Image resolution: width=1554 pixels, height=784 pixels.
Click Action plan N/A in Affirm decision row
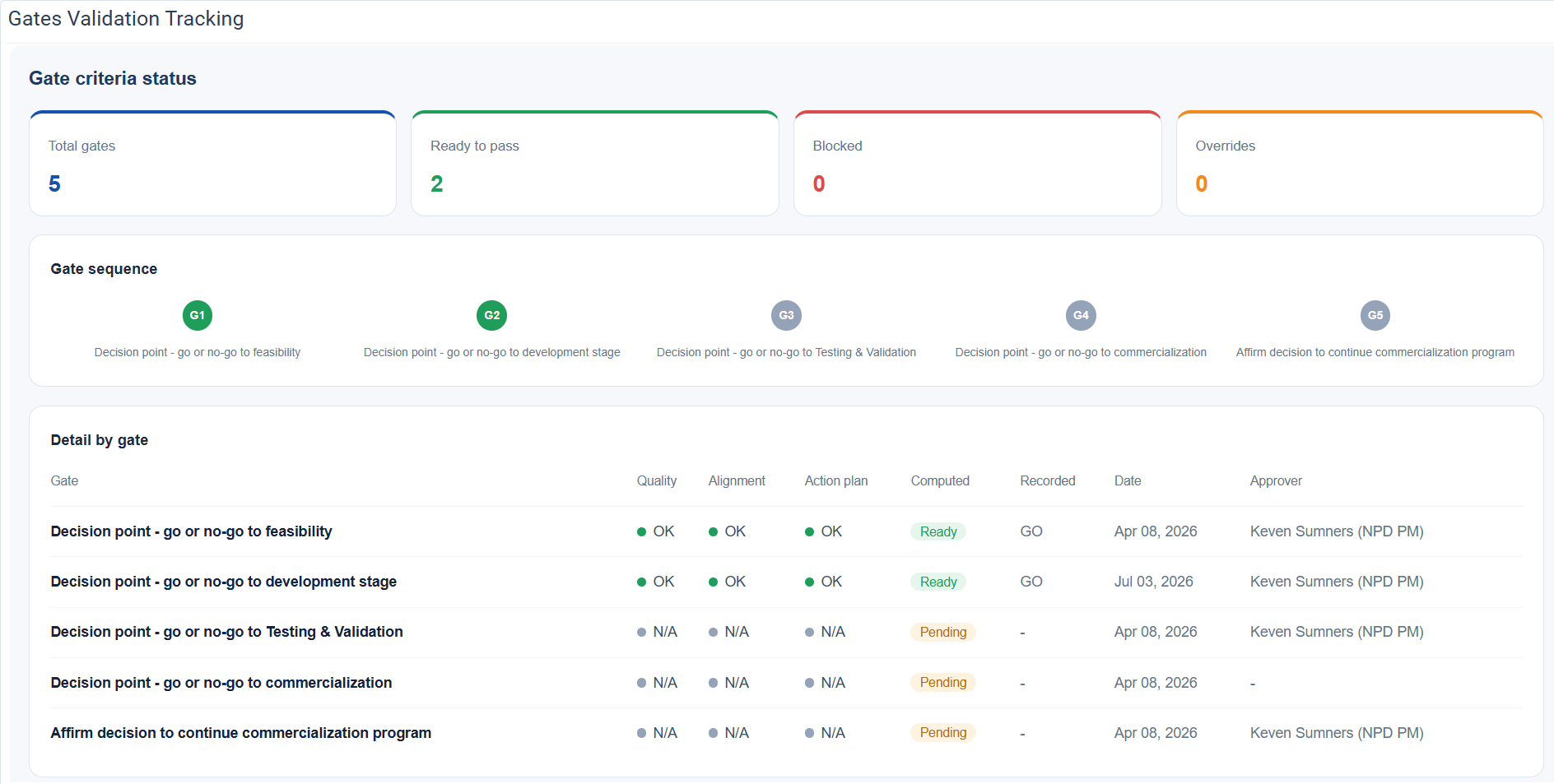825,733
